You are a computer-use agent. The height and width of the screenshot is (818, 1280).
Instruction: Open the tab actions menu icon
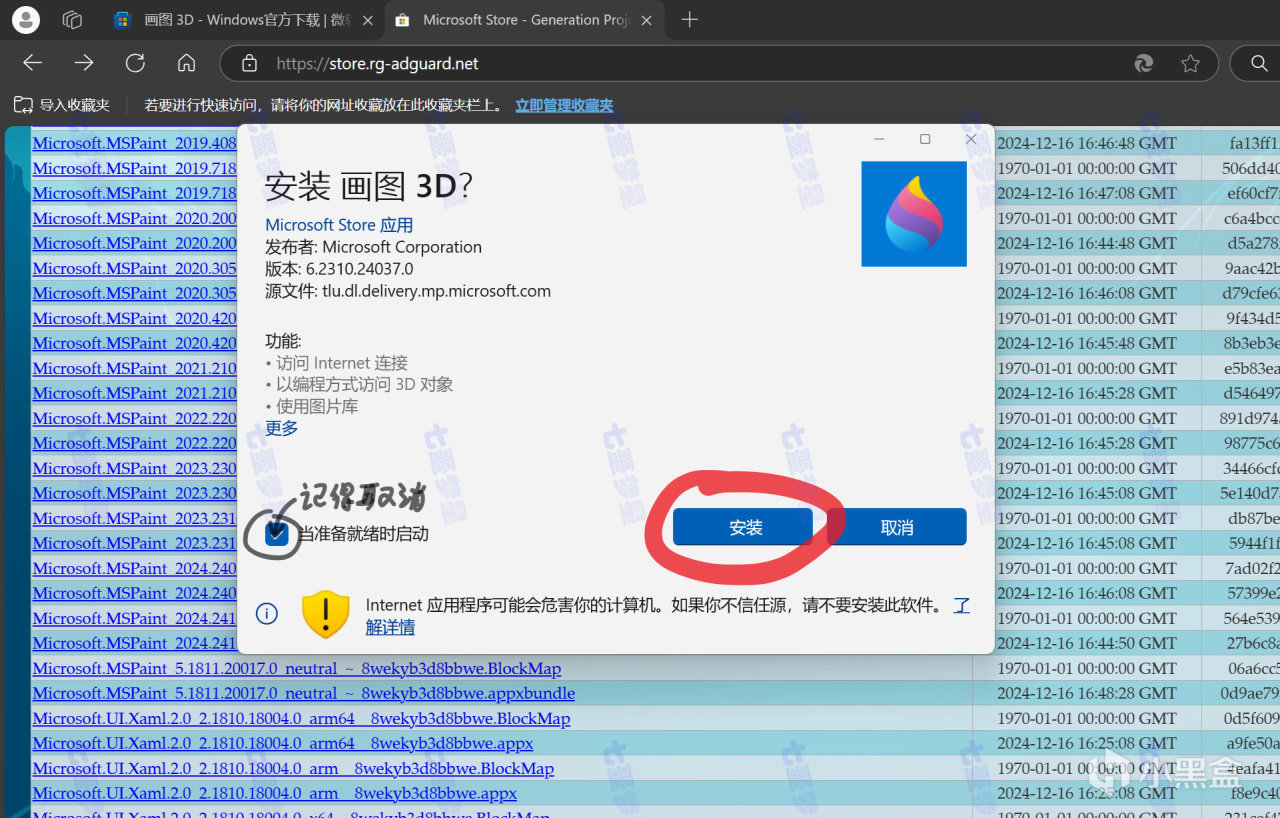coord(72,19)
